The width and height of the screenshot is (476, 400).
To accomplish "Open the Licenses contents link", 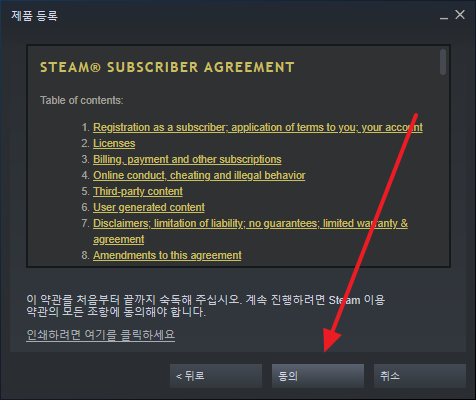I will (114, 143).
